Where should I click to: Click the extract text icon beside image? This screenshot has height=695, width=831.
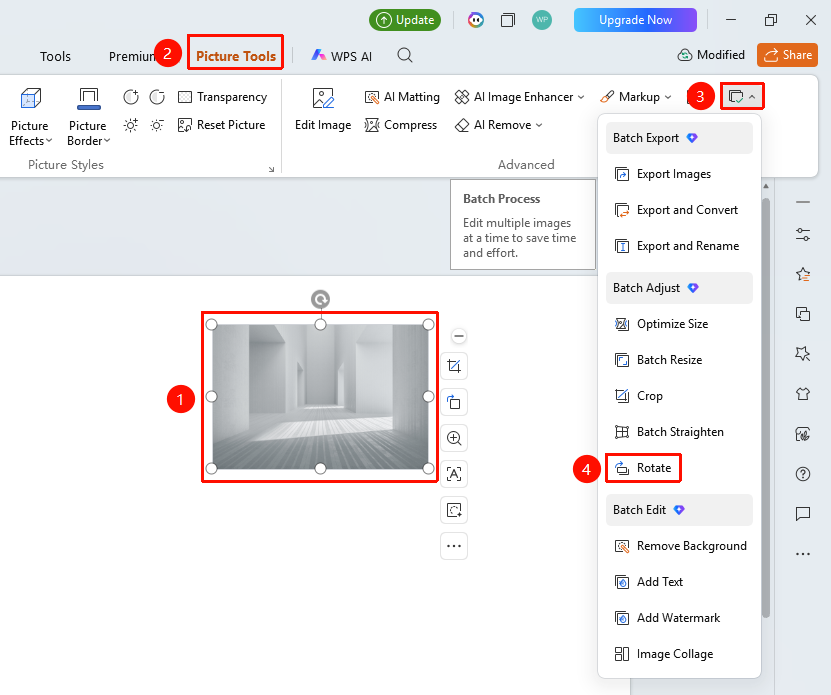454,474
